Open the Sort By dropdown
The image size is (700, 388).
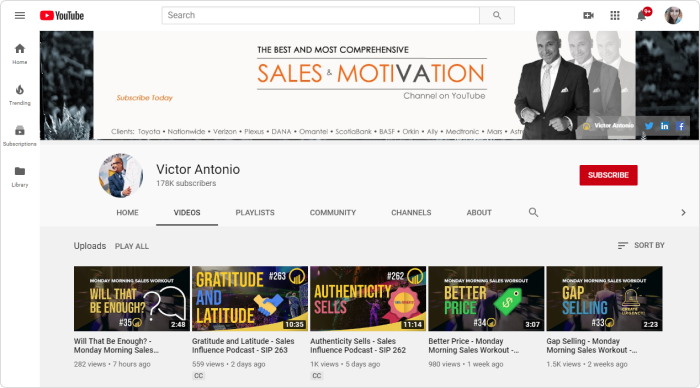click(x=641, y=245)
